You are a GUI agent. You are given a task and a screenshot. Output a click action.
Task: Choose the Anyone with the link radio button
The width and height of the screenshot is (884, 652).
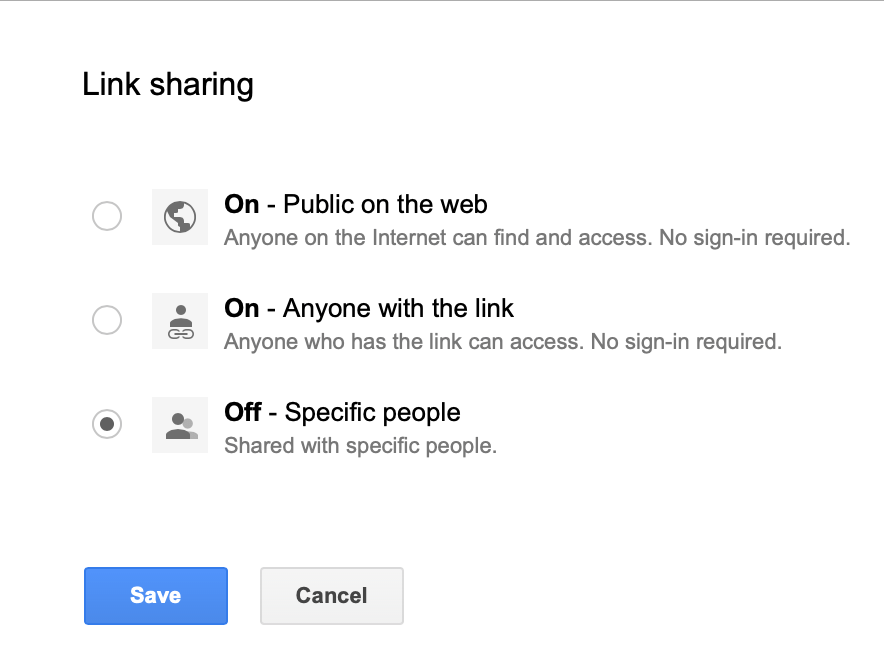tap(107, 320)
